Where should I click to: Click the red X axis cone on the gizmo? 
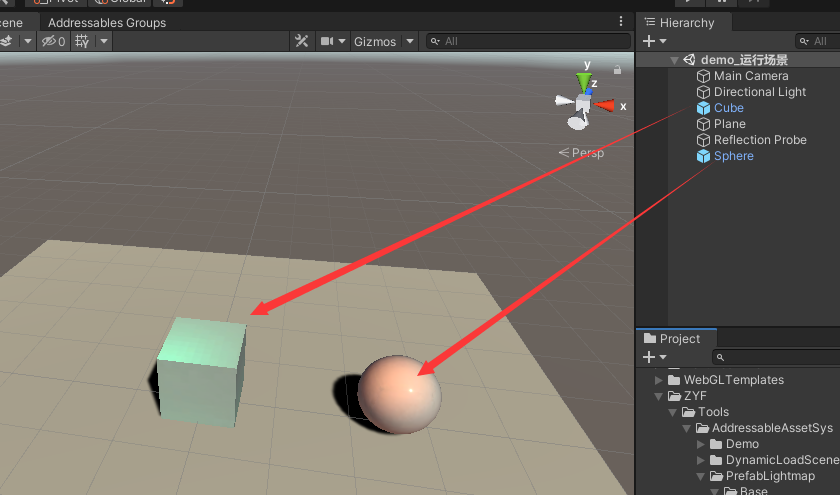(x=604, y=106)
